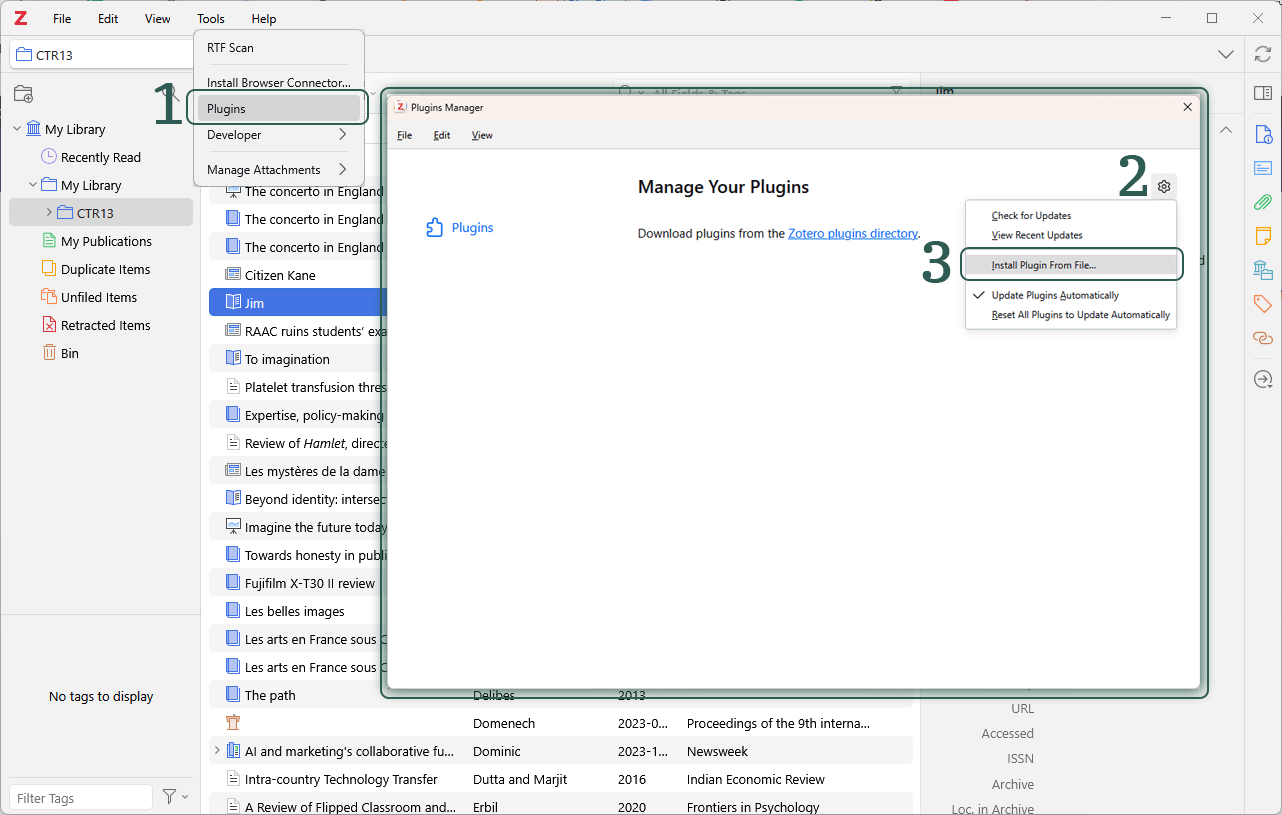Screen dimensions: 1282x815
Task: Select the Fujifilm X-T30 II review item
Action: (296, 583)
